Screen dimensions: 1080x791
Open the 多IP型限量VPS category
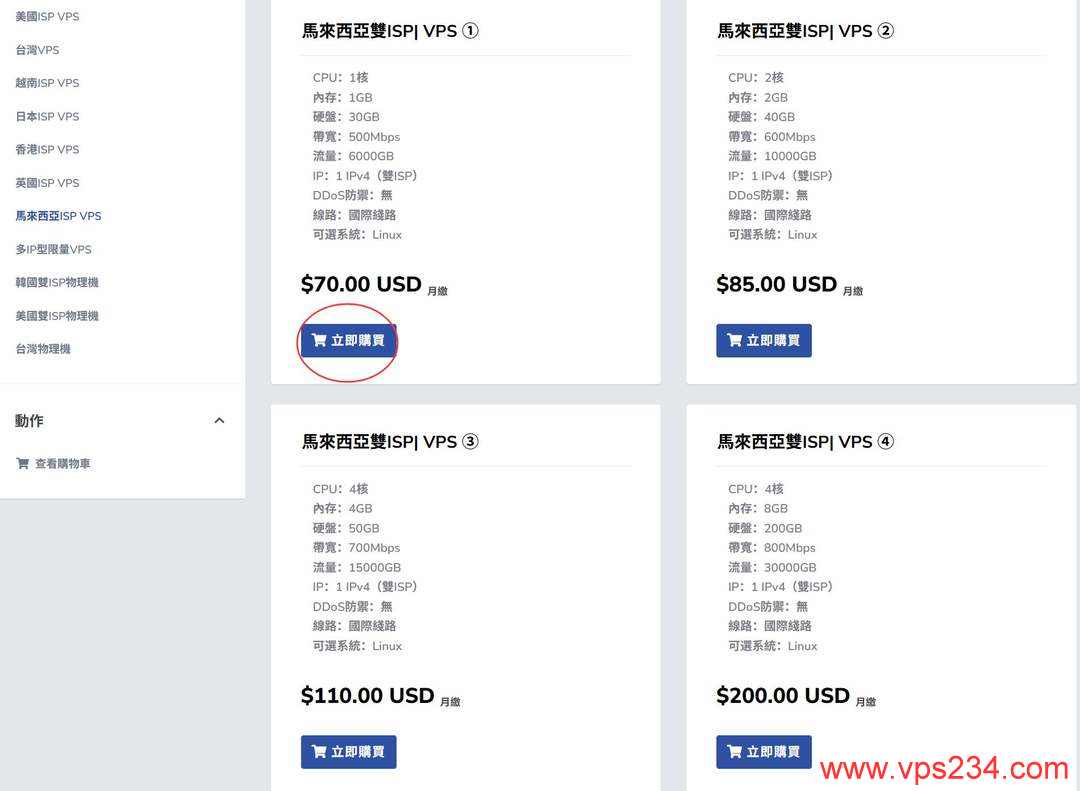pyautogui.click(x=55, y=249)
